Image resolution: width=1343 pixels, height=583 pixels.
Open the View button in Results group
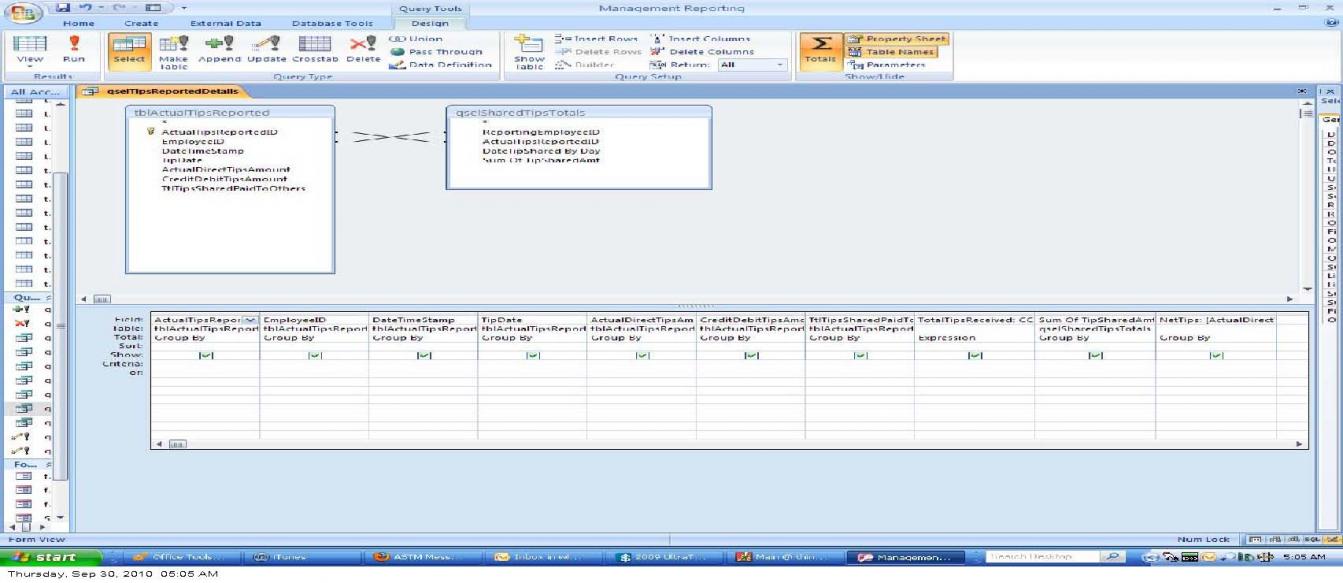30,52
